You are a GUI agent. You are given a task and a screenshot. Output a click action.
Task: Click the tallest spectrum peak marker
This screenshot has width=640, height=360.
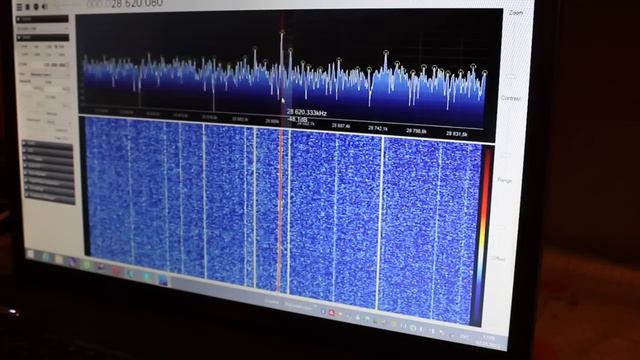pos(282,32)
